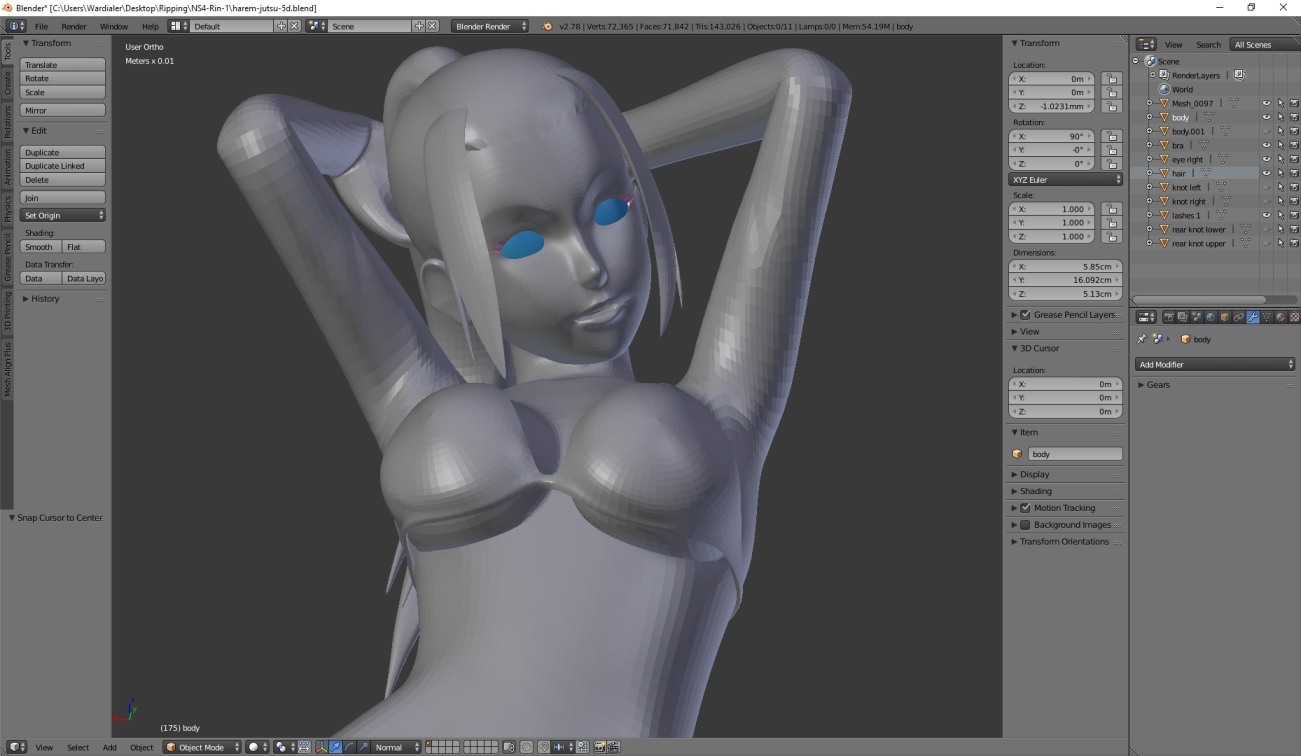
Task: Select the first scene layer button
Action: (x=430, y=743)
